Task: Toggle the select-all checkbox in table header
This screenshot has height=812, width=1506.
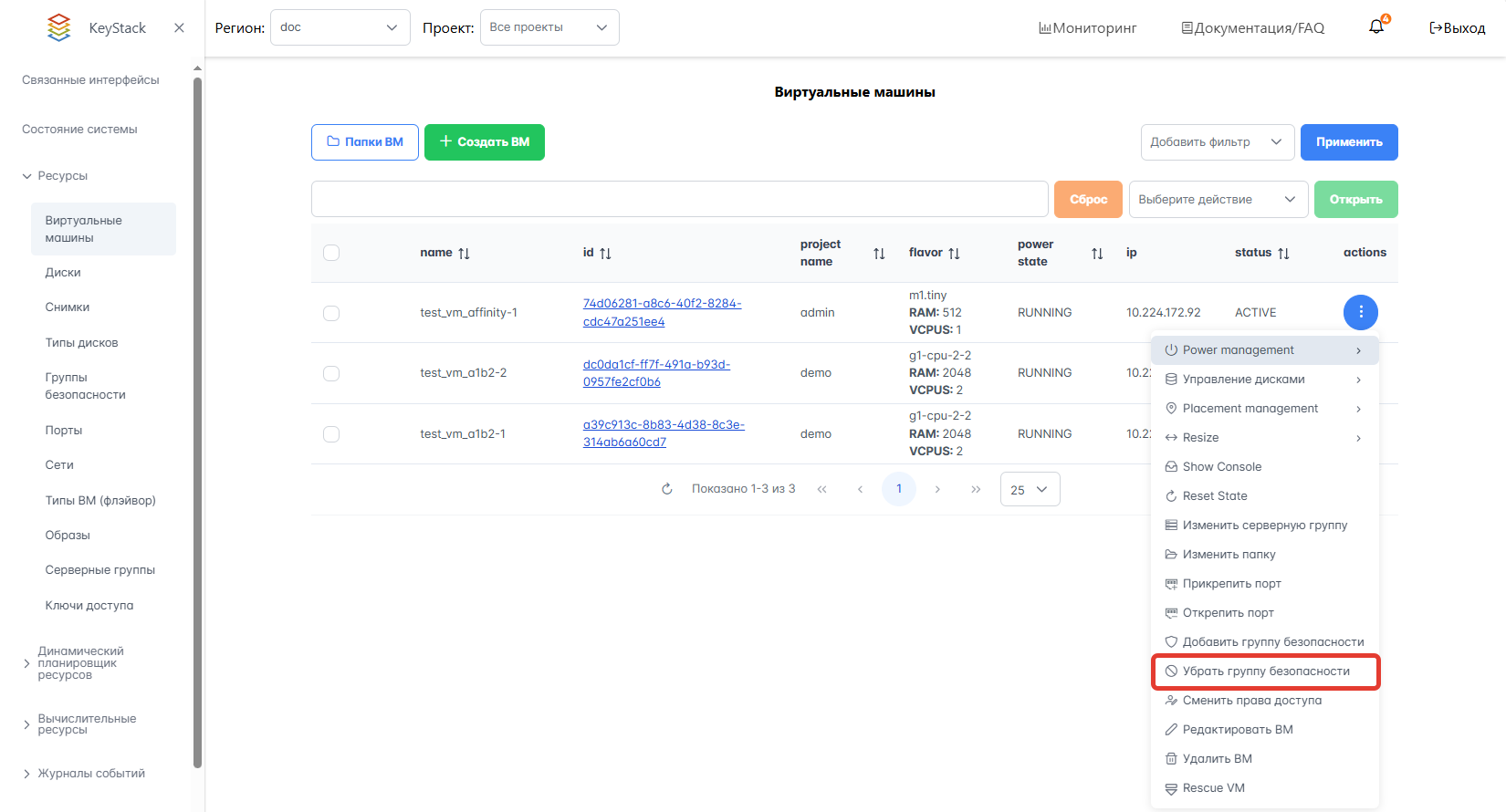Action: [331, 253]
